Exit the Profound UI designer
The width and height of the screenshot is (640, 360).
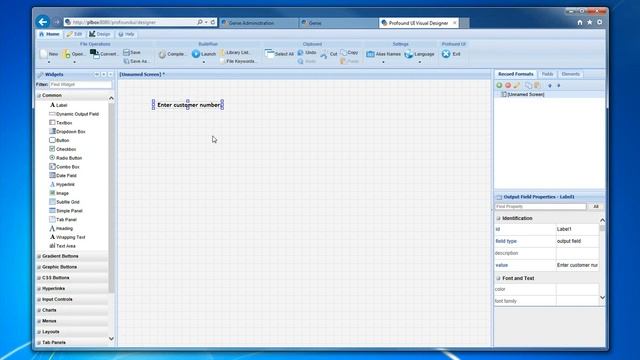(x=451, y=54)
